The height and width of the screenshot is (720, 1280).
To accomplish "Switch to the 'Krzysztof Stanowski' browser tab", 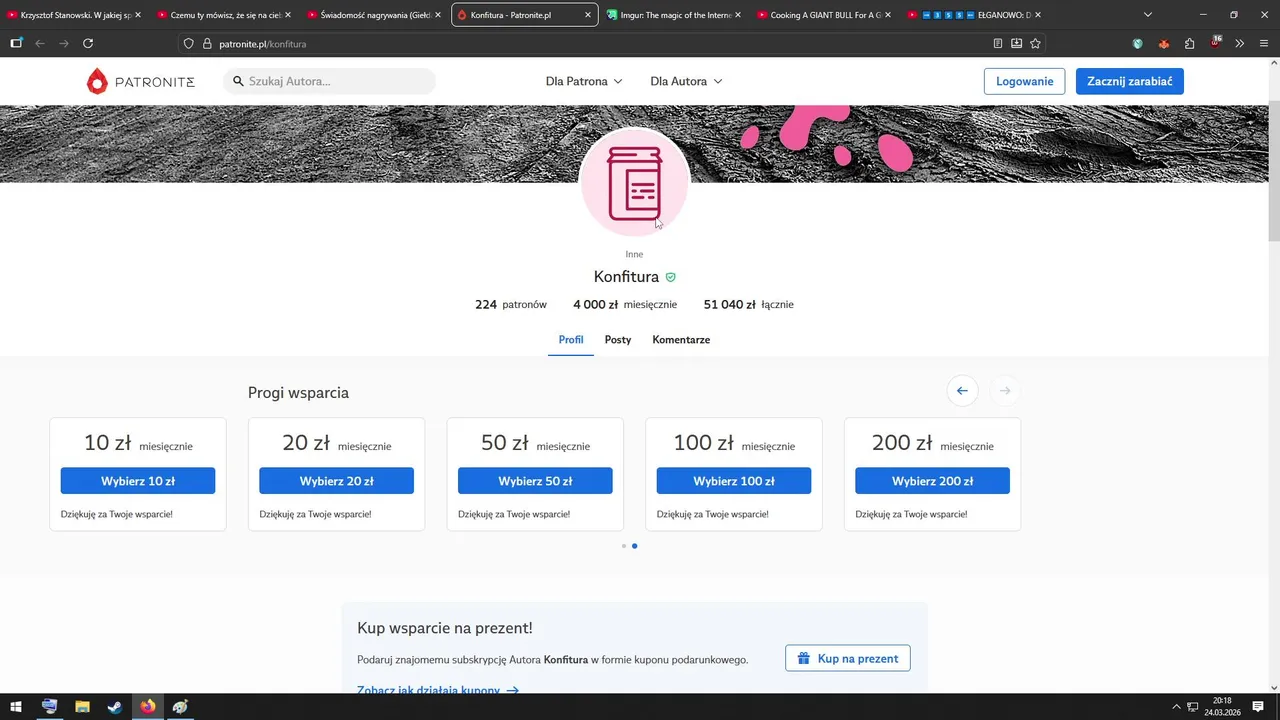I will (x=73, y=15).
